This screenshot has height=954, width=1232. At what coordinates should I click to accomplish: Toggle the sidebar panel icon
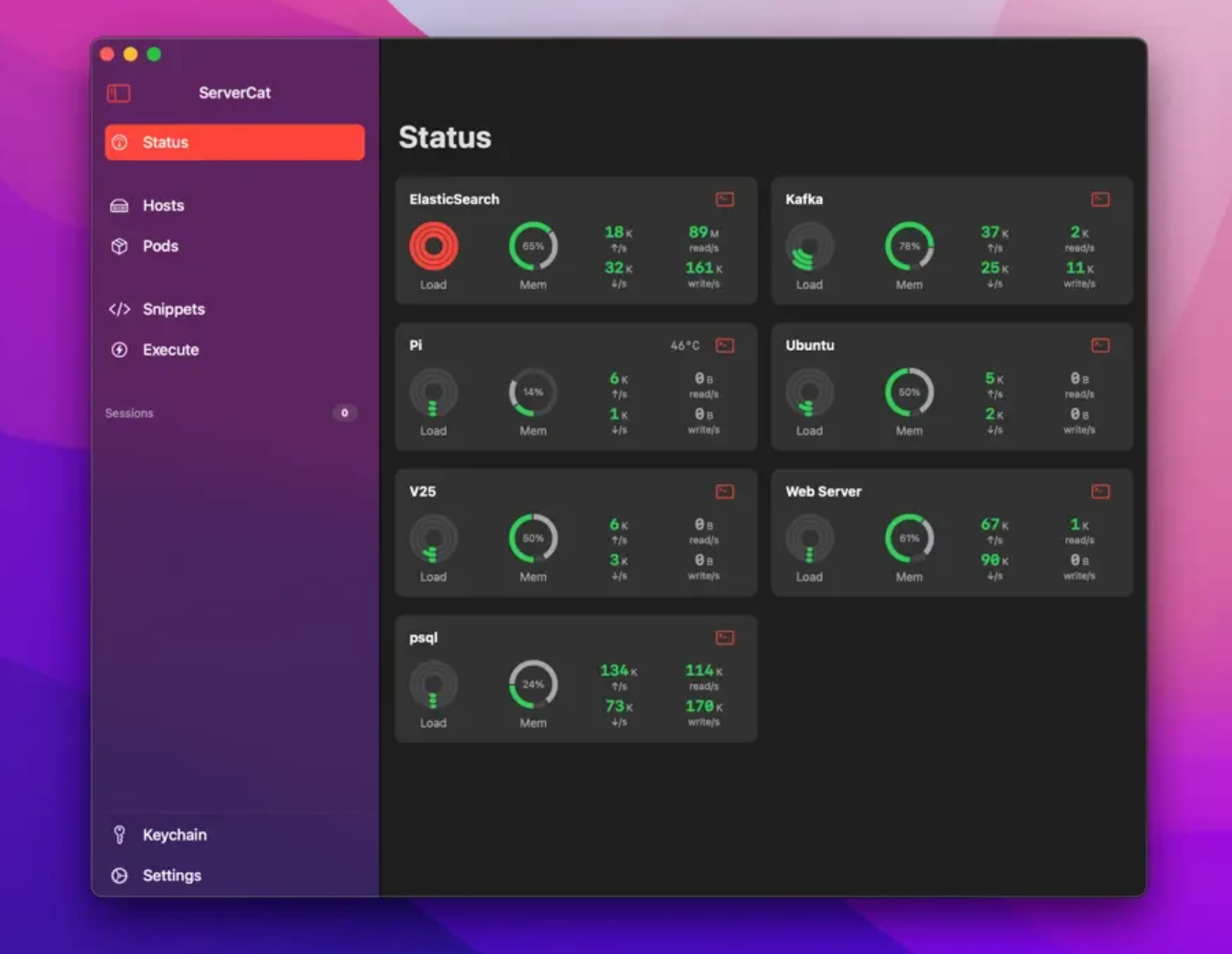pos(118,93)
